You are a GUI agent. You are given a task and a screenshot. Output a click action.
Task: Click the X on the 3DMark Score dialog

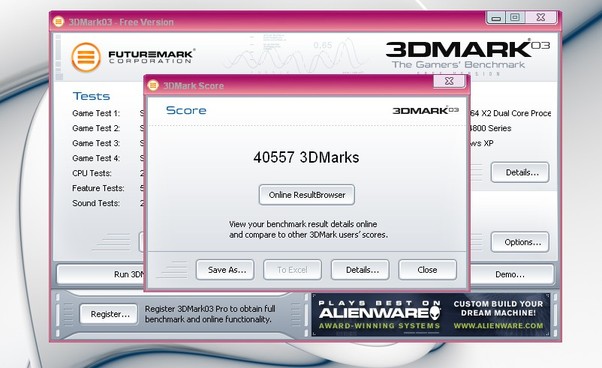449,81
